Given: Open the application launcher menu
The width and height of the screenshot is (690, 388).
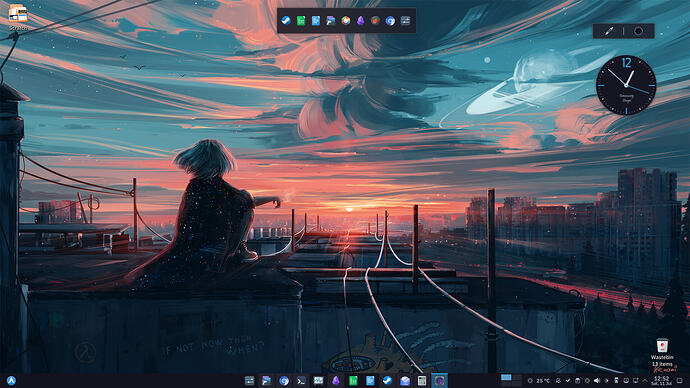Looking at the screenshot, I should tap(11, 381).
